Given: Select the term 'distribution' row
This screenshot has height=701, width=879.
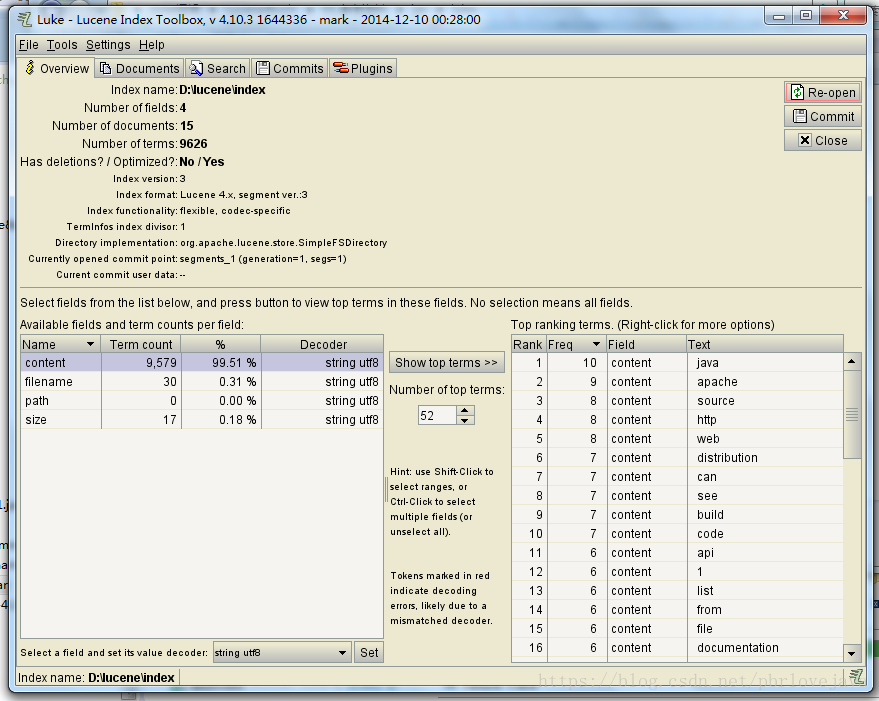Looking at the screenshot, I should [x=677, y=458].
